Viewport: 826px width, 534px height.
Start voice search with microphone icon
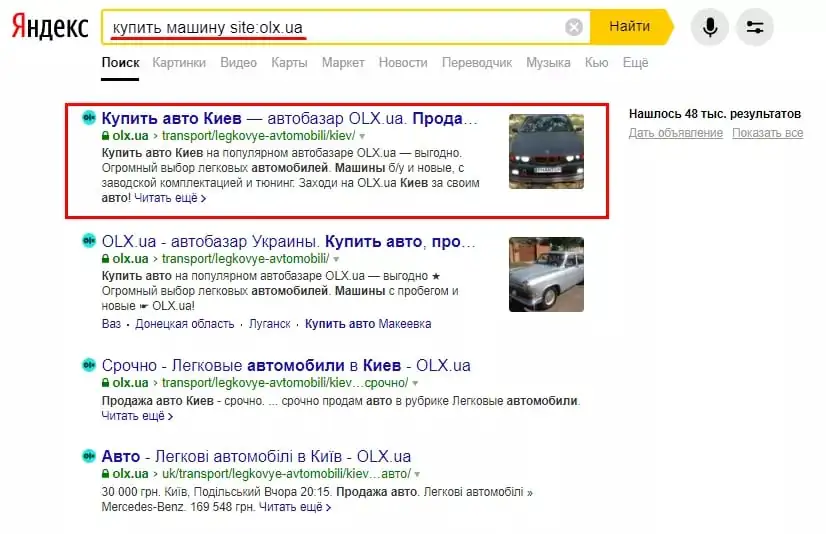(x=710, y=26)
